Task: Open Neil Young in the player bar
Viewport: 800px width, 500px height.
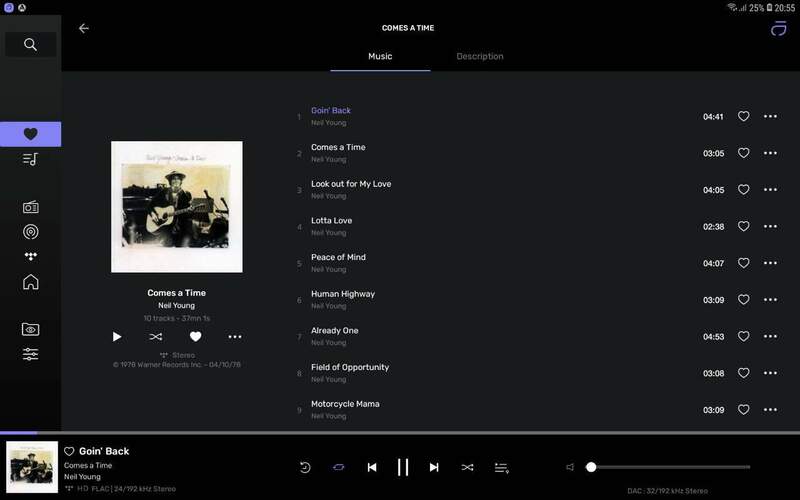Action: [82, 477]
